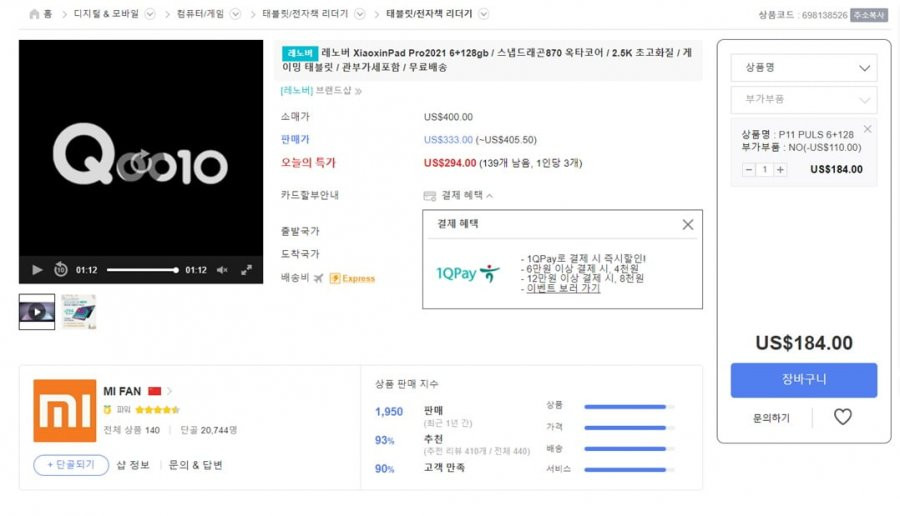Click the China flag icon
900x516 pixels.
pos(154,391)
